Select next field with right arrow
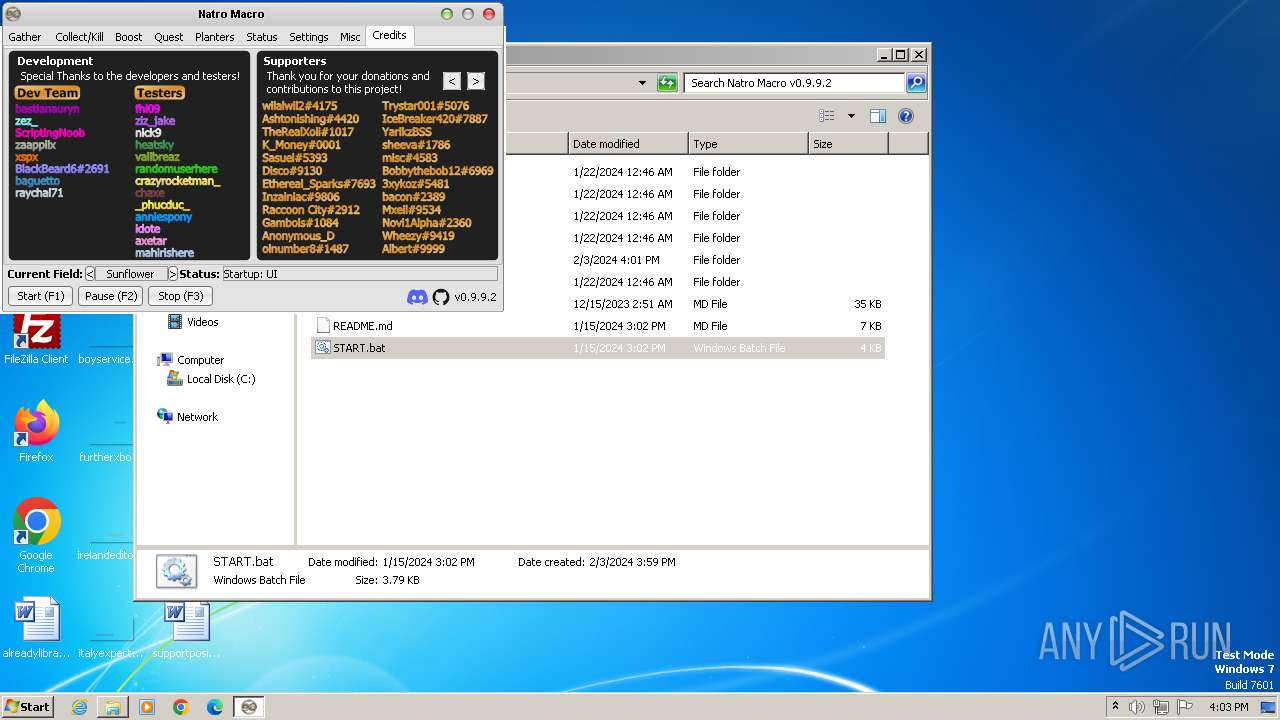1280x720 pixels. tap(172, 274)
